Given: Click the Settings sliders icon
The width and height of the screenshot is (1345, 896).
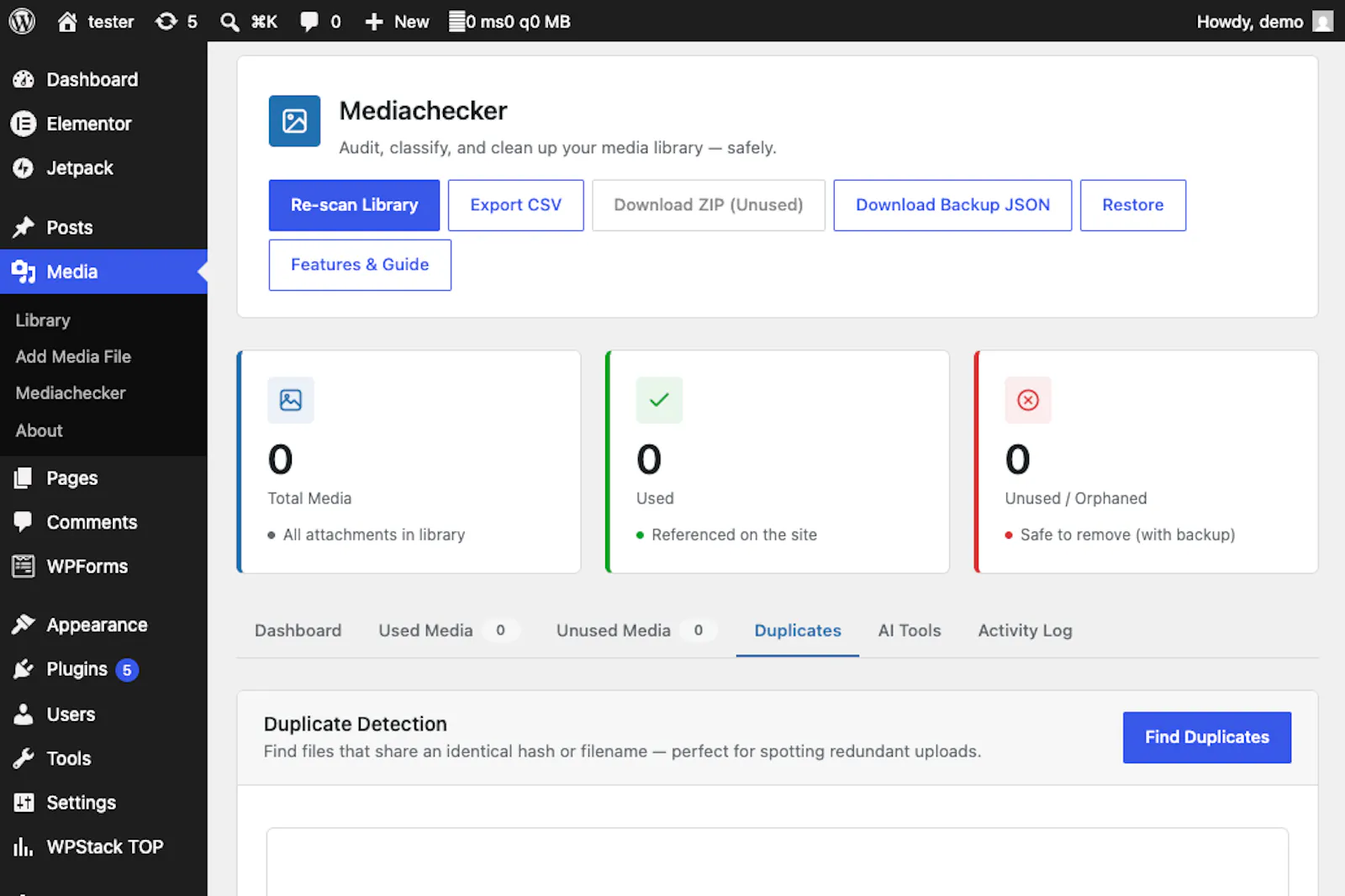Looking at the screenshot, I should (x=24, y=803).
